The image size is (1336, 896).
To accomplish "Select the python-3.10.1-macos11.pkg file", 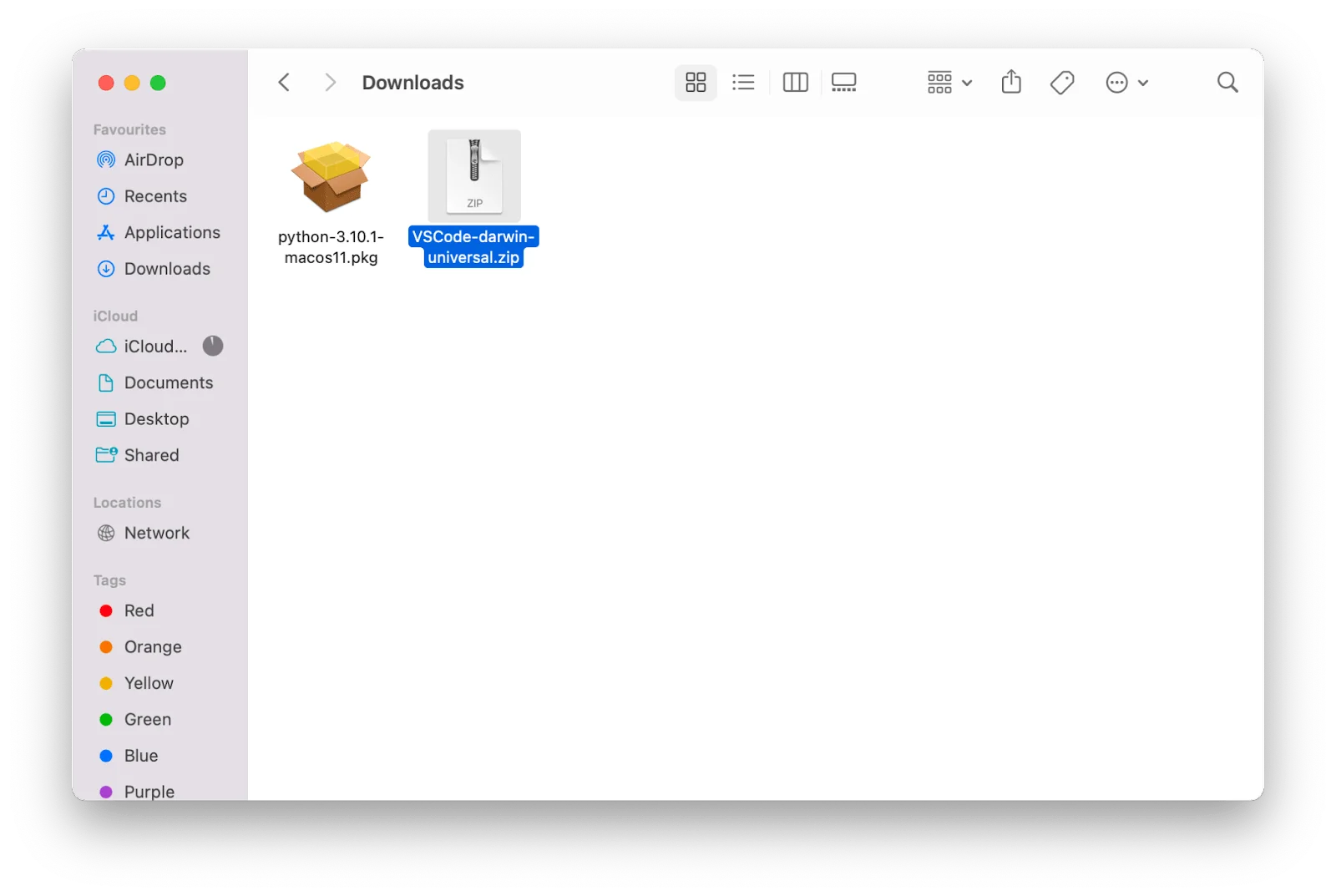I will point(331,200).
